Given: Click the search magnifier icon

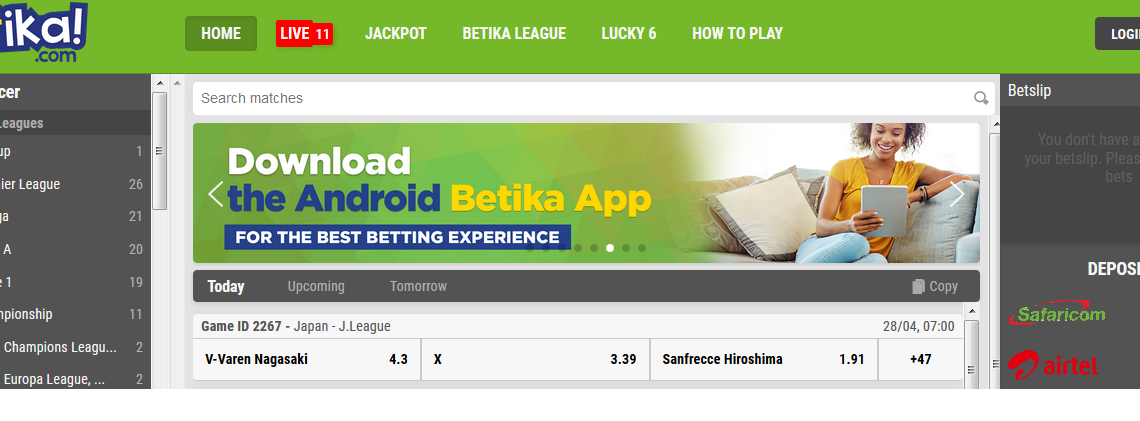Looking at the screenshot, I should 981,98.
